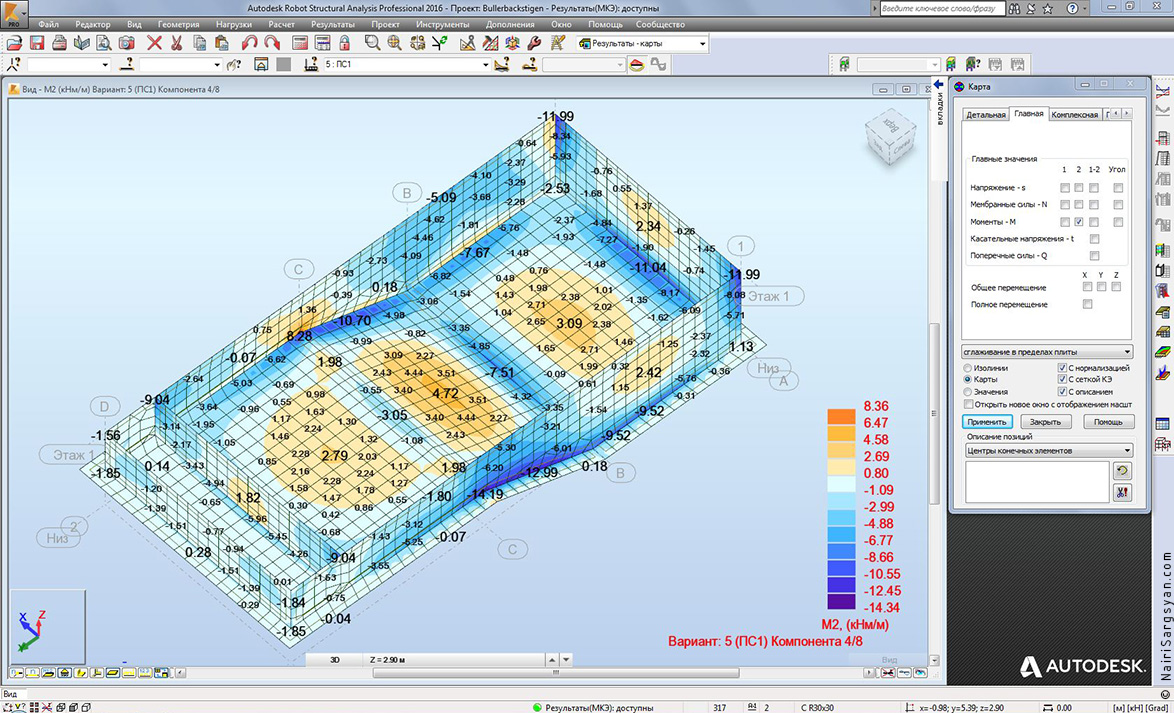This screenshot has width=1174, height=713.
Task: Click the rotate icon in Карта panel
Action: 1122,471
